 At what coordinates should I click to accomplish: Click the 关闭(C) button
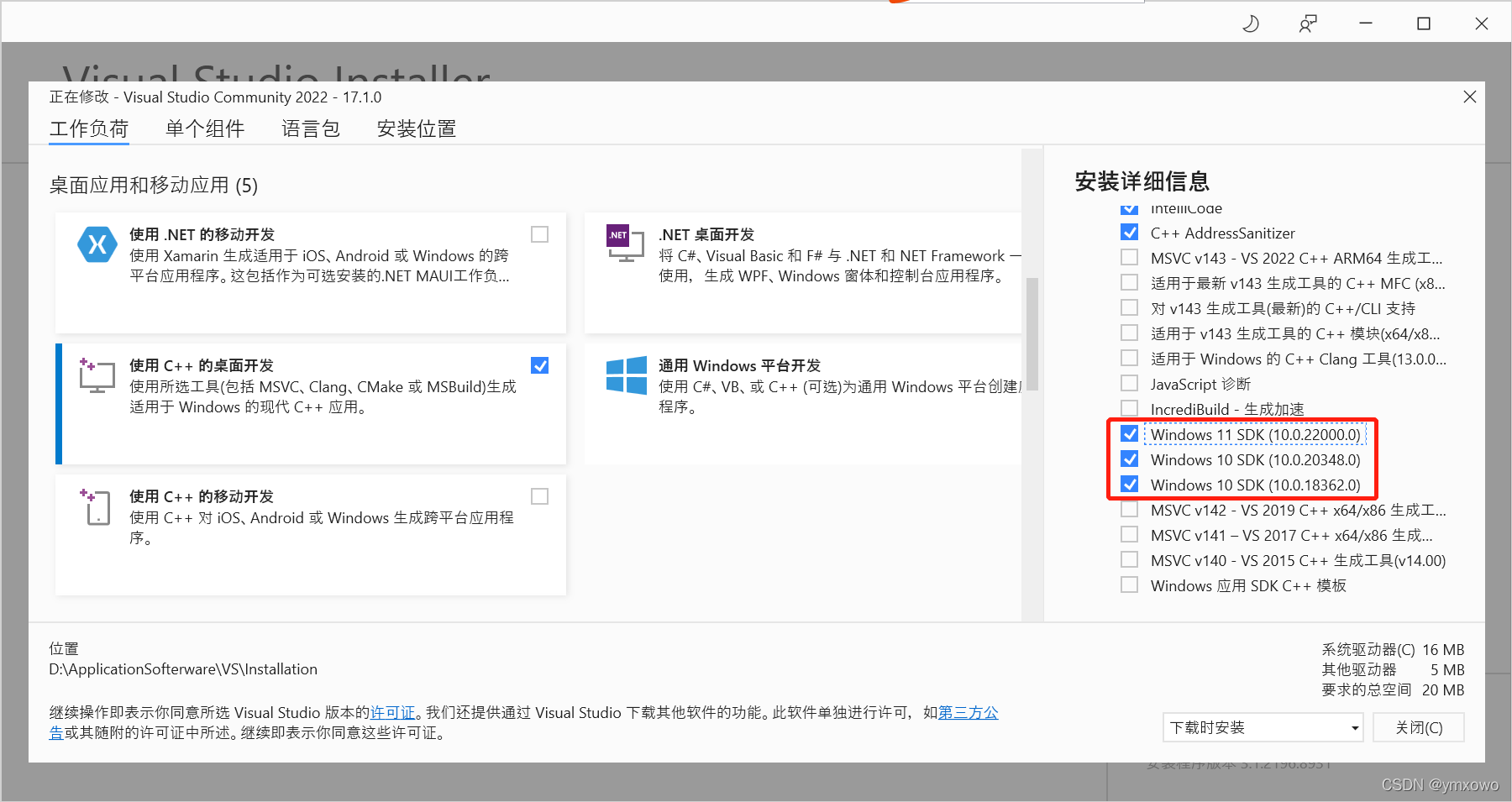coord(1419,727)
